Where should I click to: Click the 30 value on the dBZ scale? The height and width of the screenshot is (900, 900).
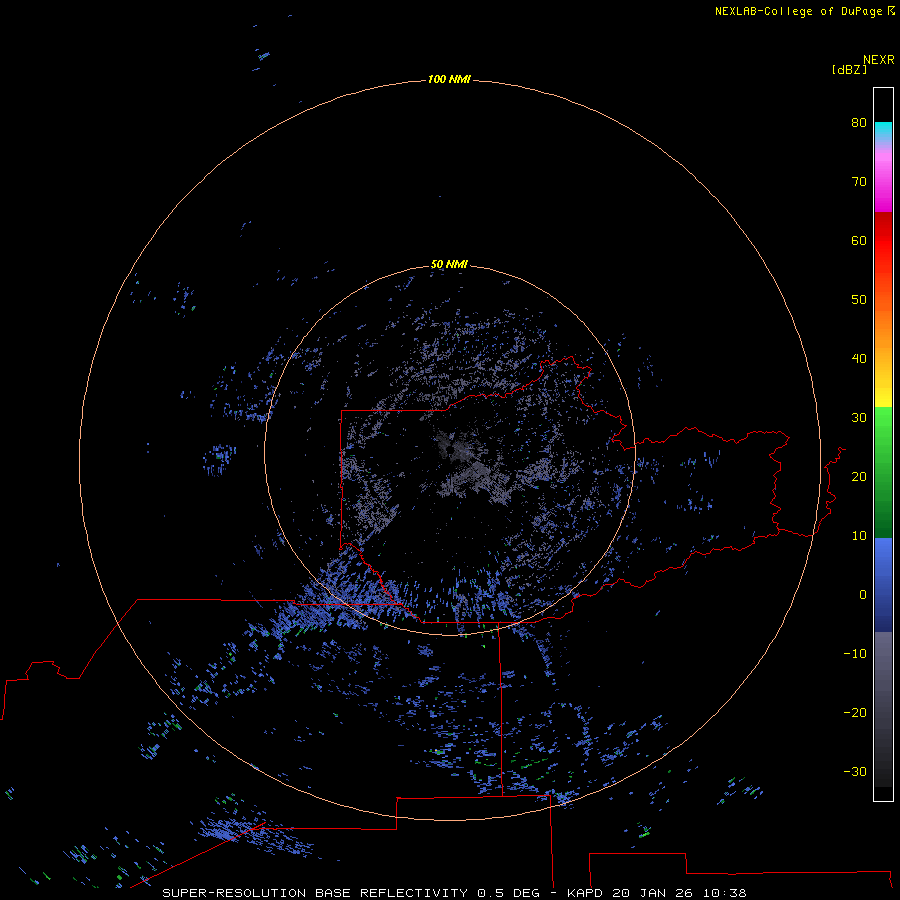click(x=859, y=418)
